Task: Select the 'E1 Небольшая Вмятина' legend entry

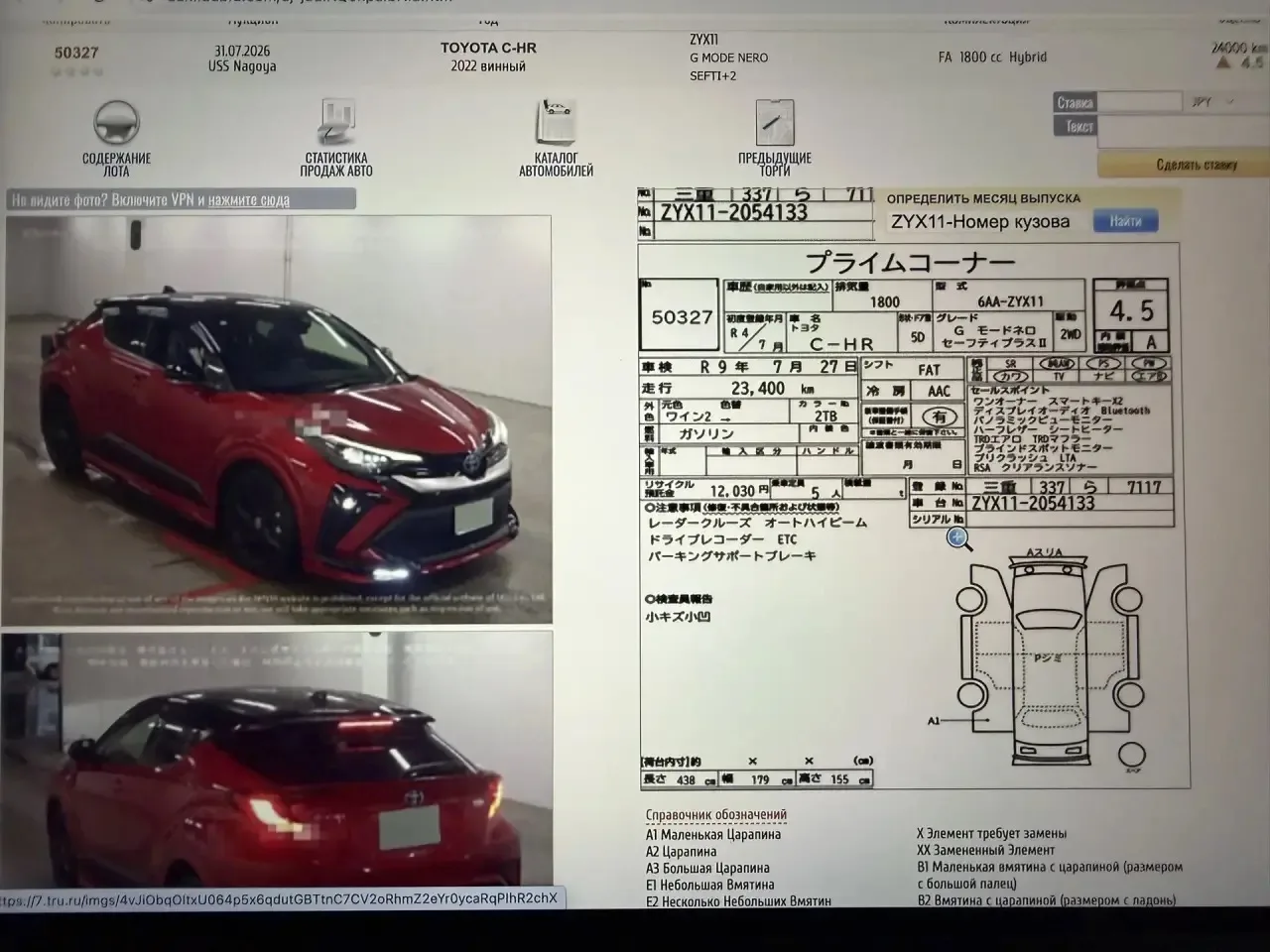Action: pyautogui.click(x=710, y=885)
